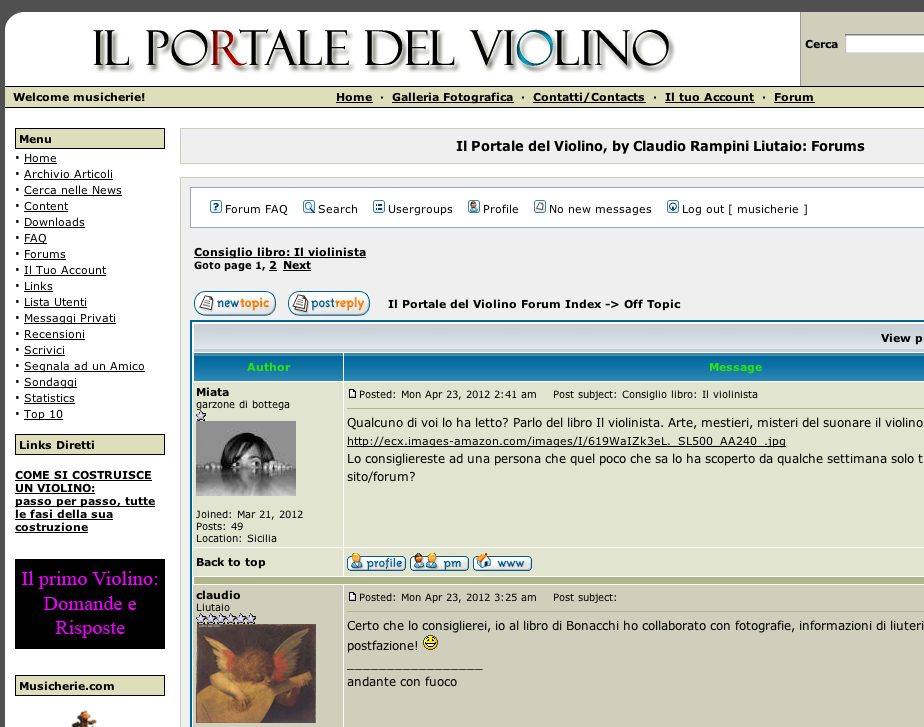924x727 pixels.
Task: Click the Log out icon
Action: pos(673,207)
